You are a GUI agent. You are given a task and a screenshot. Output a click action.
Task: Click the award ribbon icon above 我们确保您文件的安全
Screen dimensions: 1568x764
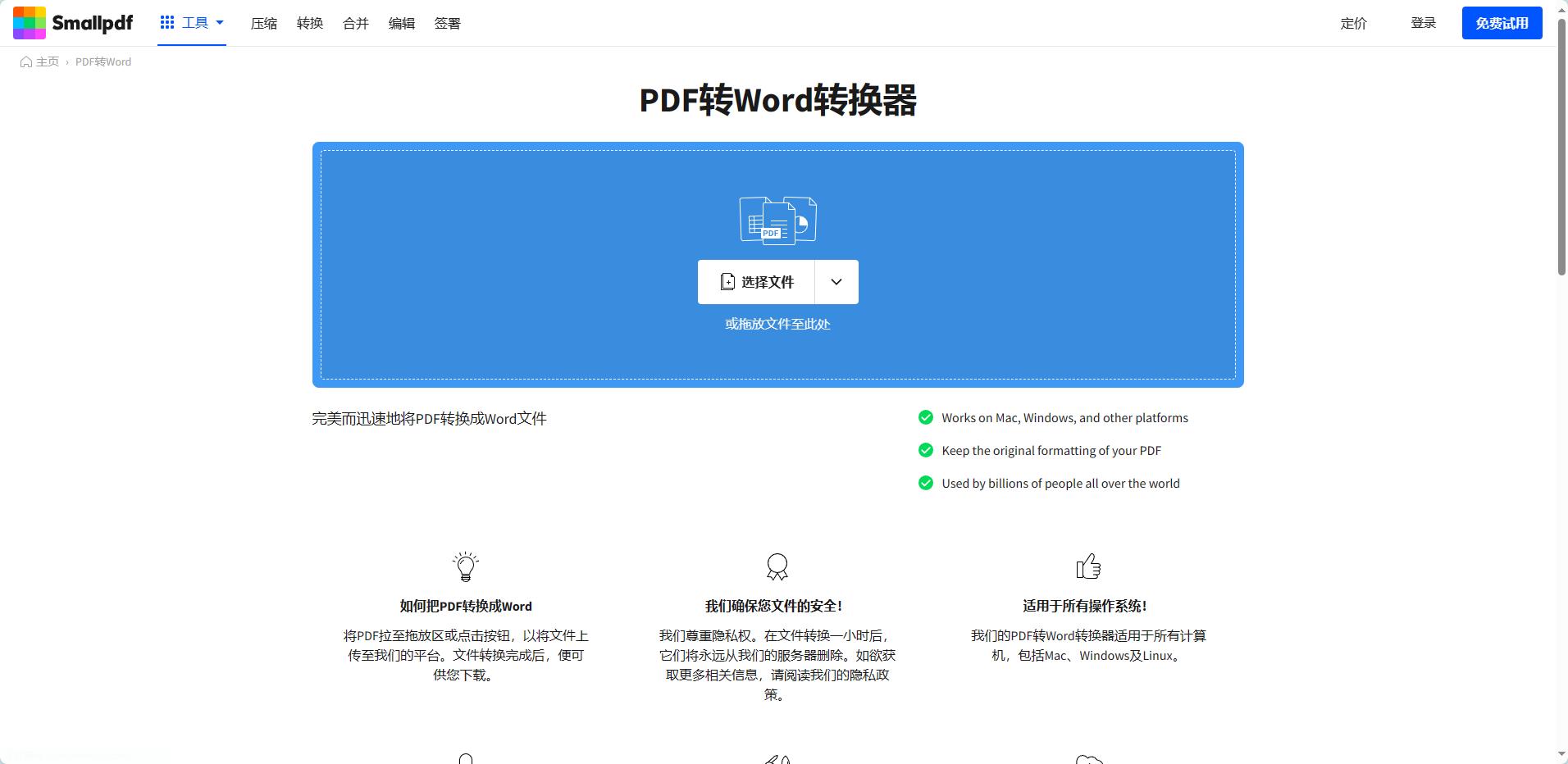[776, 566]
